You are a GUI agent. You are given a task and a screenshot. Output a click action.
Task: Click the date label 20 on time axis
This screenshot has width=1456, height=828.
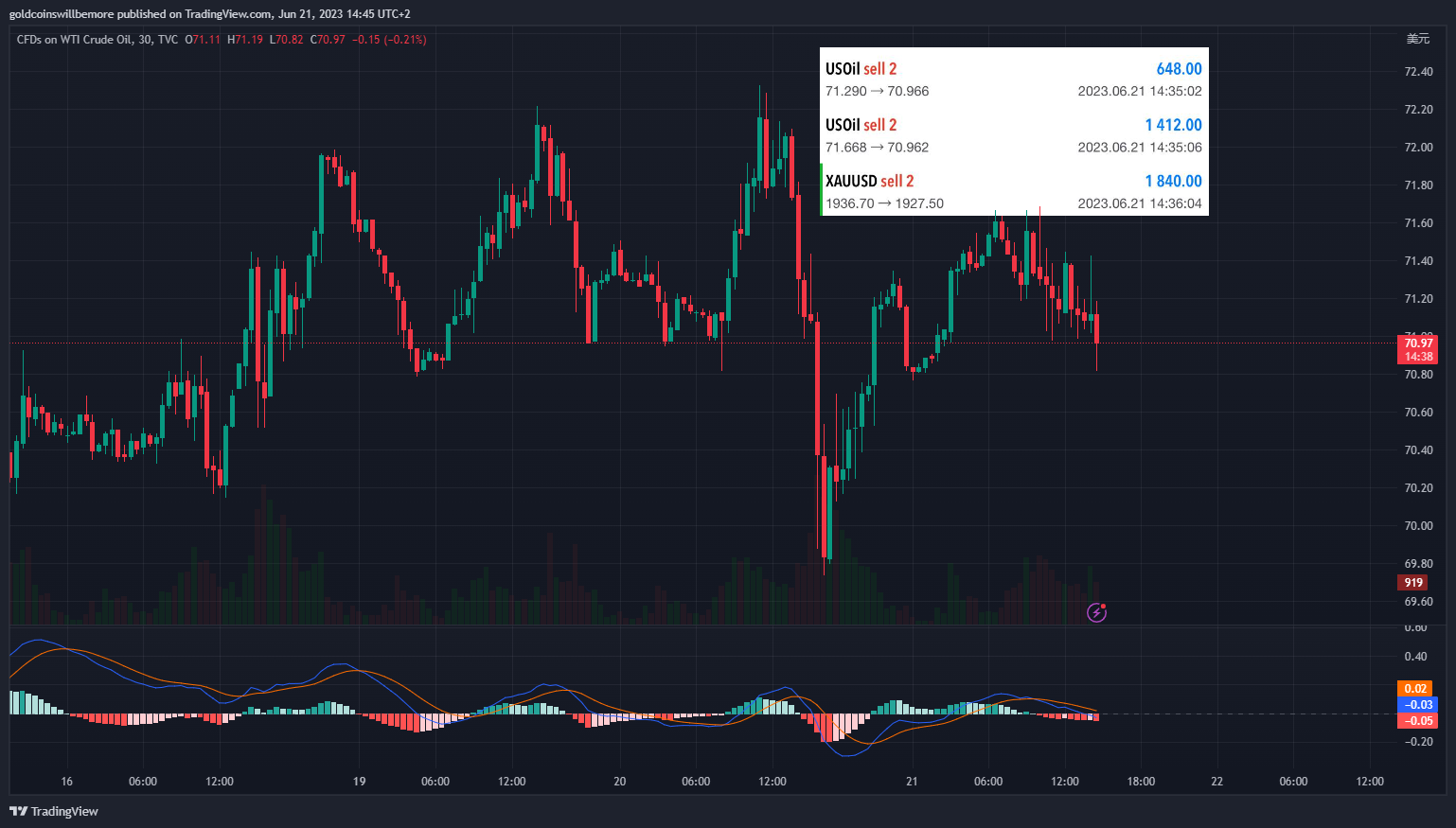point(619,782)
